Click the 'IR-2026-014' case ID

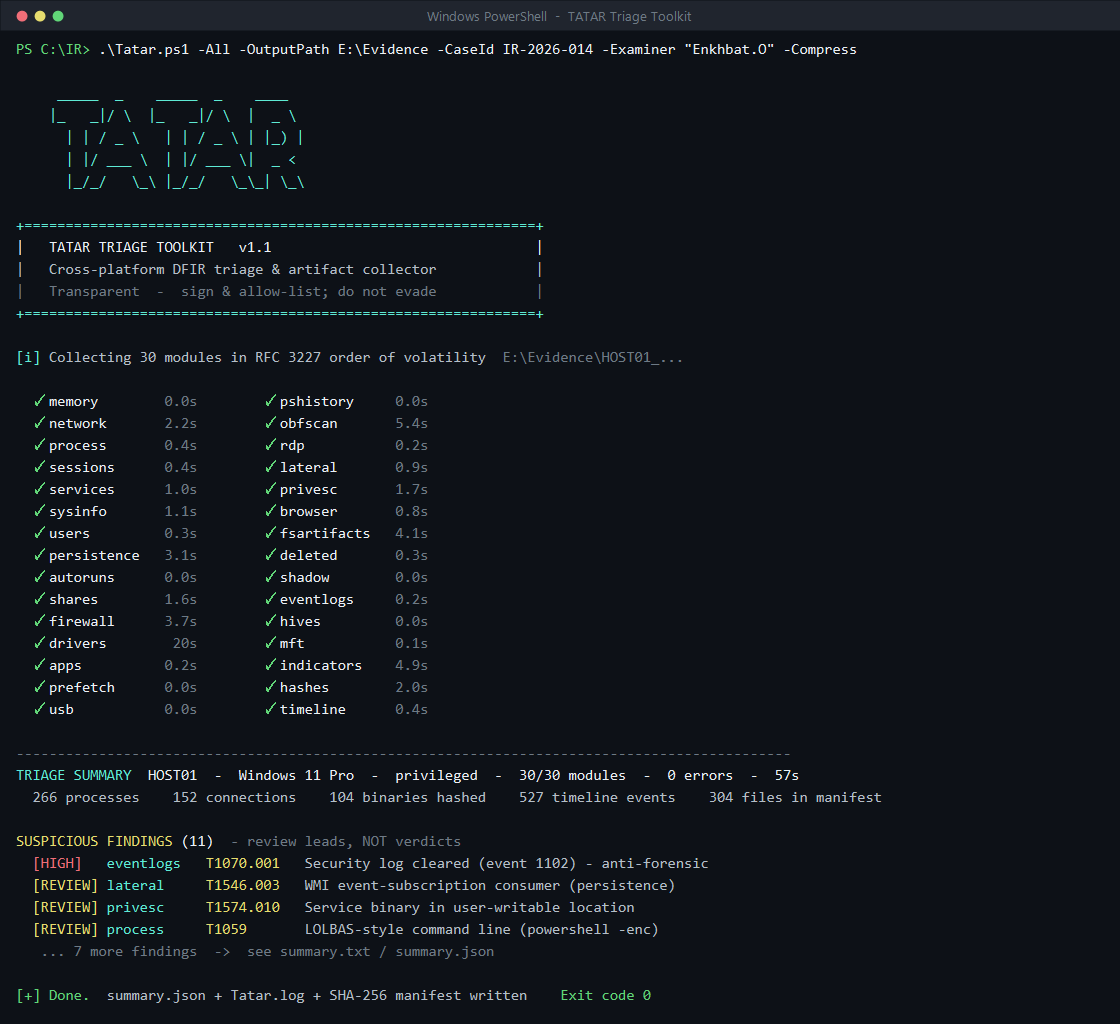[x=548, y=49]
